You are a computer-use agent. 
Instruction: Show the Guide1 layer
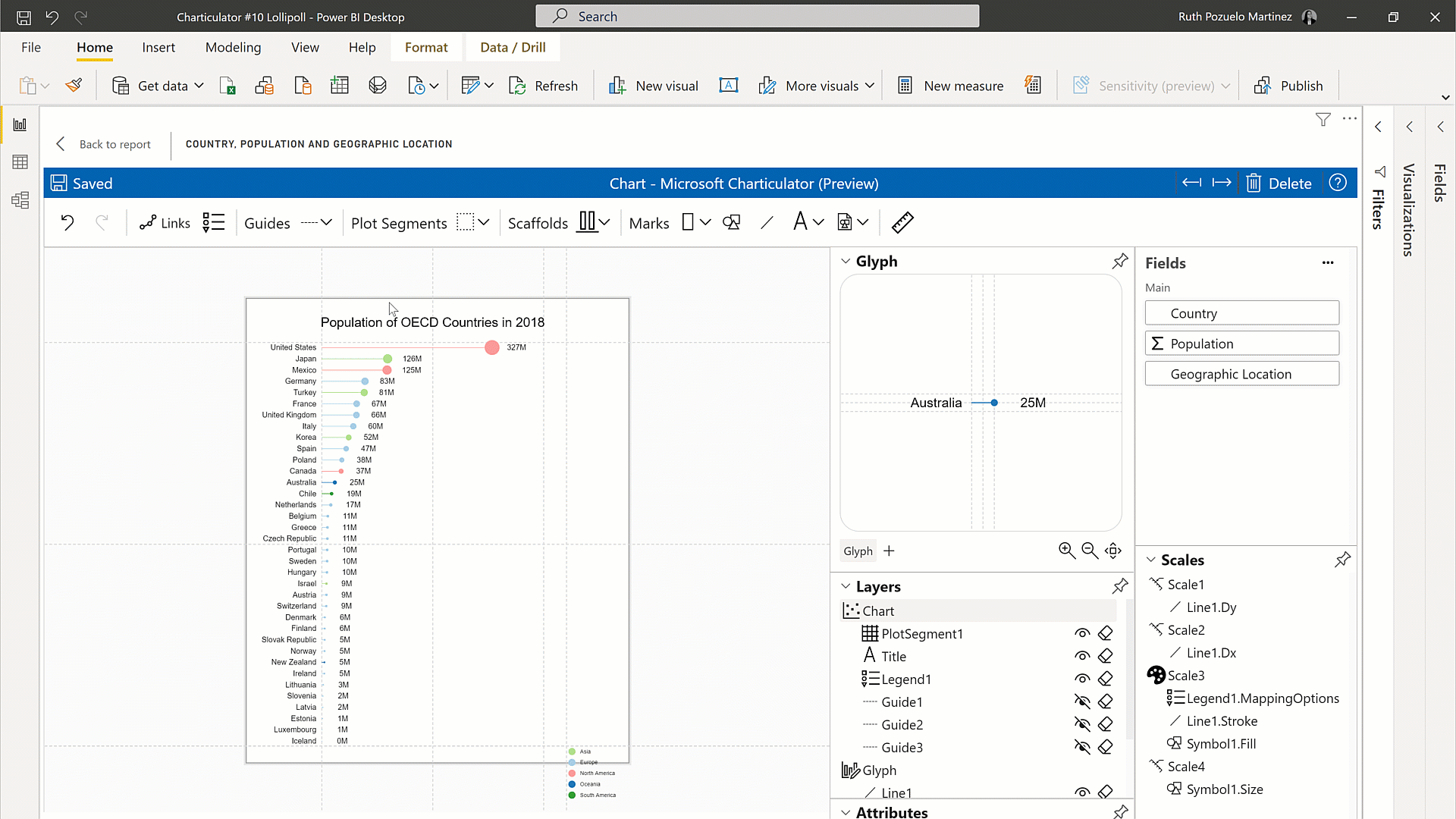pos(1083,701)
